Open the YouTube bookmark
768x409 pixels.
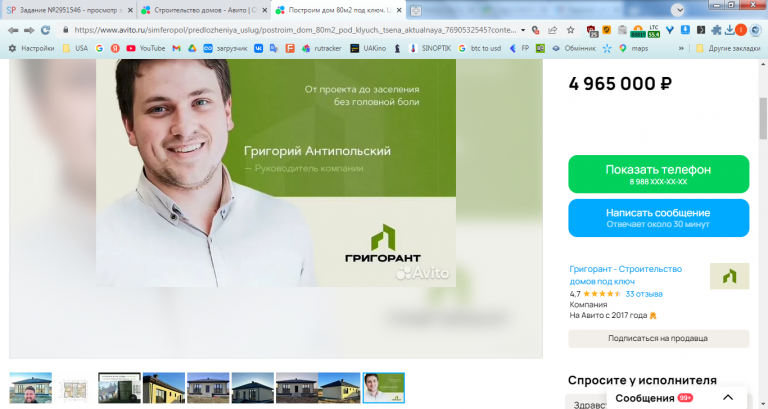145,48
